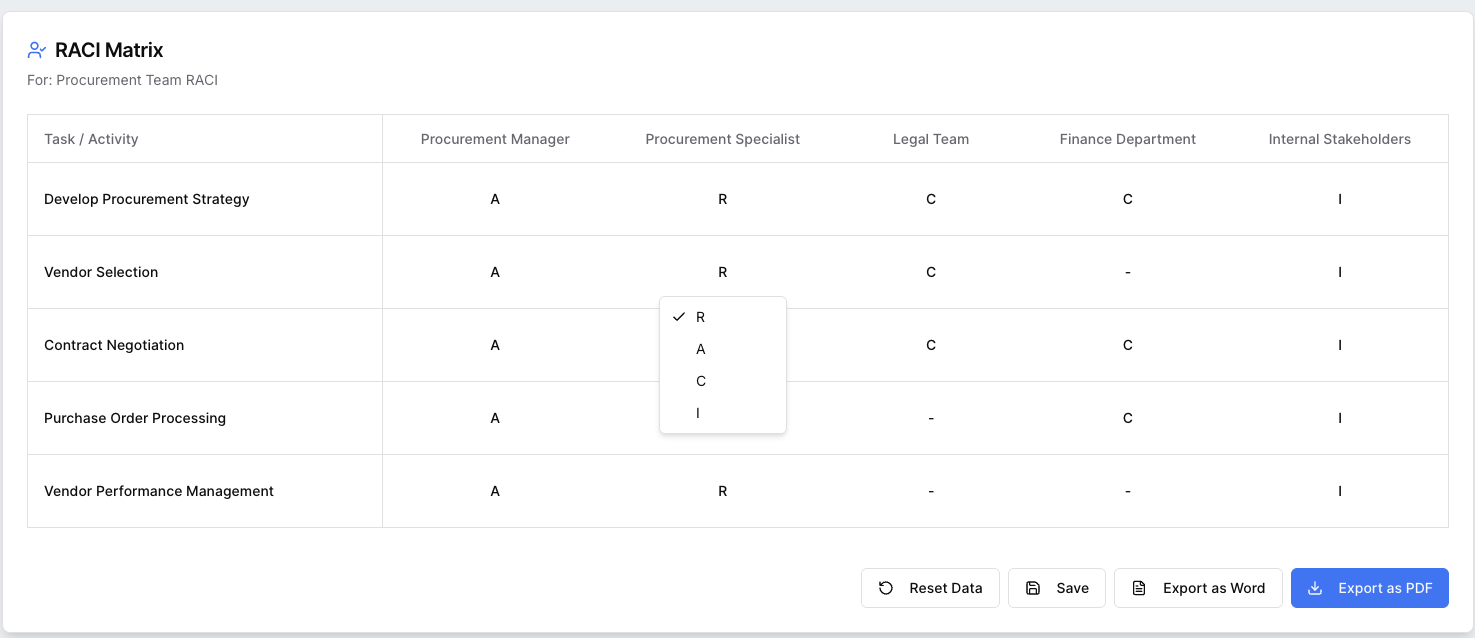Click the Reset Data circular arrow icon
1475x638 pixels.
pos(886,588)
